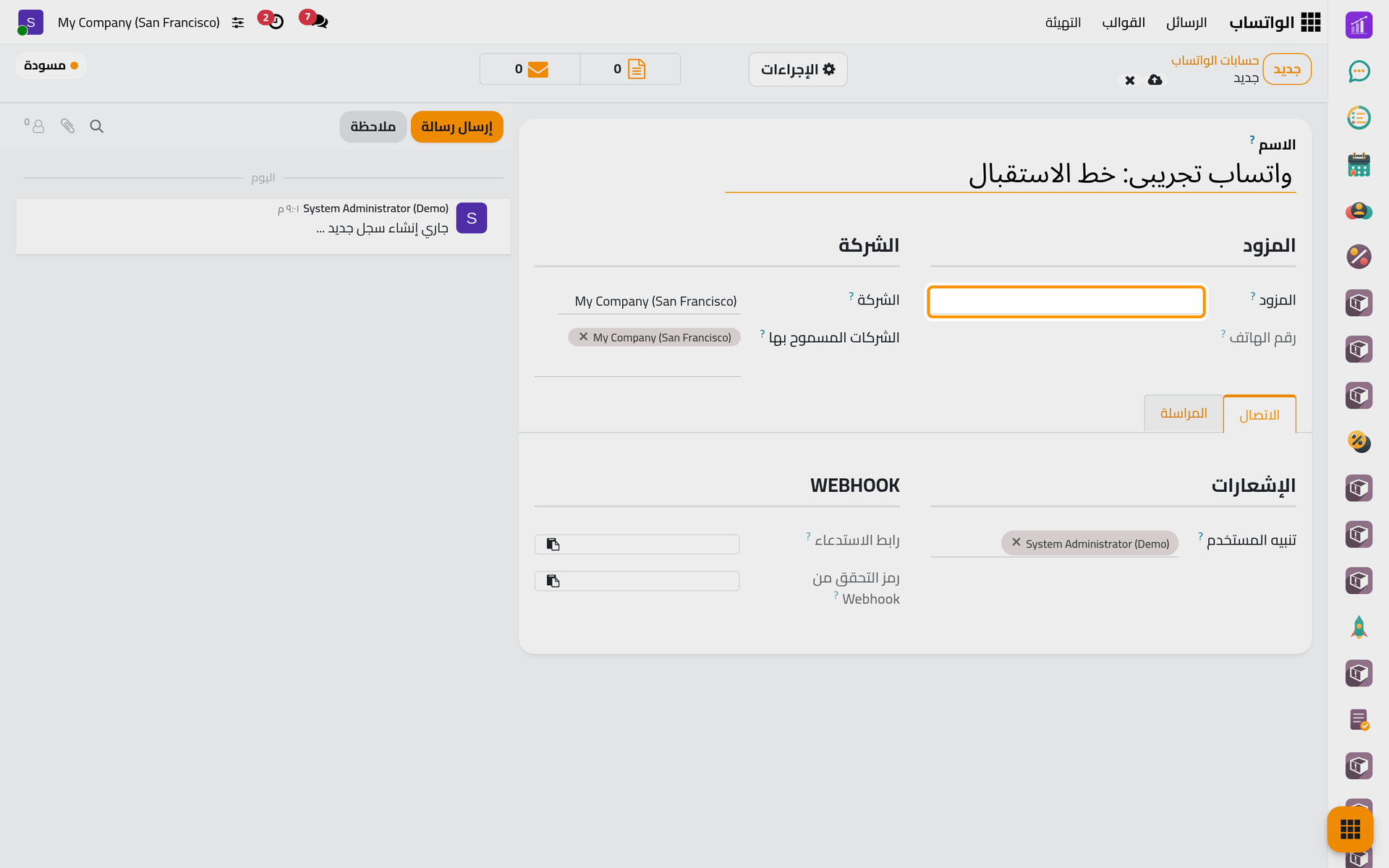Open the templates stat button with document icon

[630, 69]
